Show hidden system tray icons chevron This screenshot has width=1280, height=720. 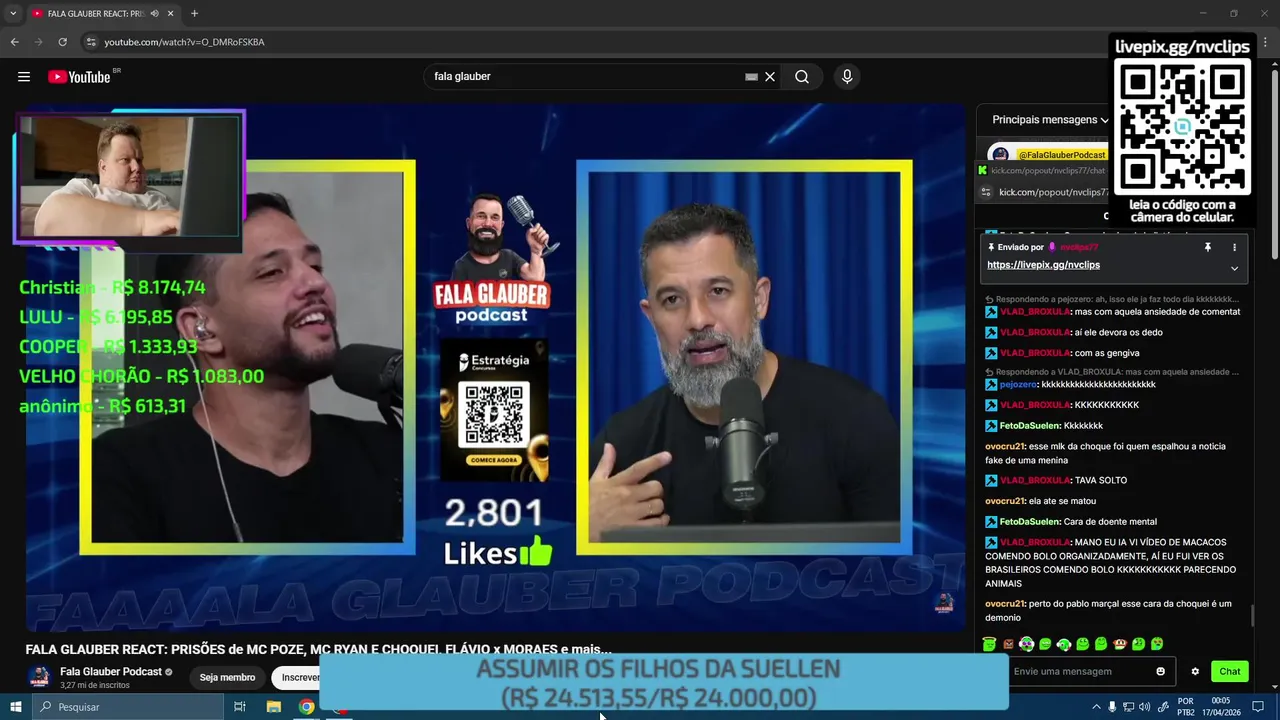[1096, 707]
